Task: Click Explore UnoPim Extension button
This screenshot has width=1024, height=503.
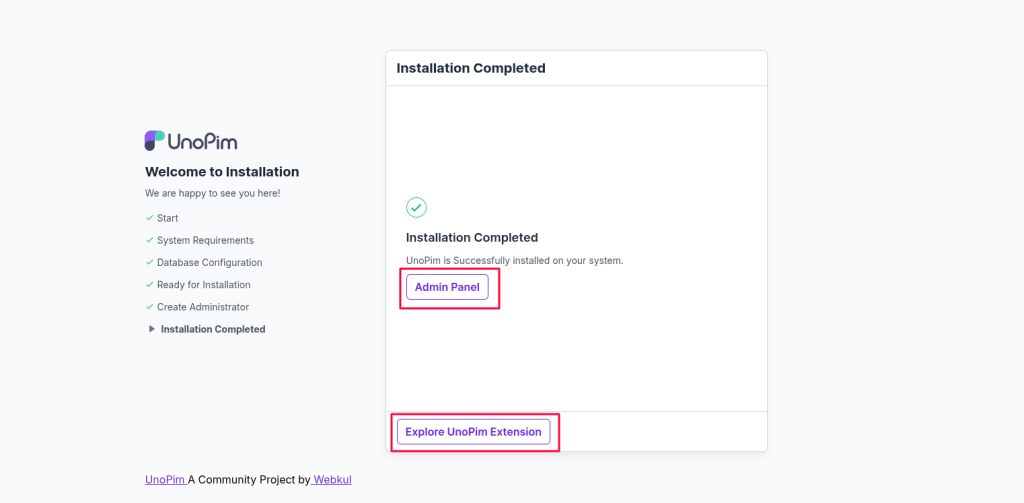Action: [x=473, y=432]
